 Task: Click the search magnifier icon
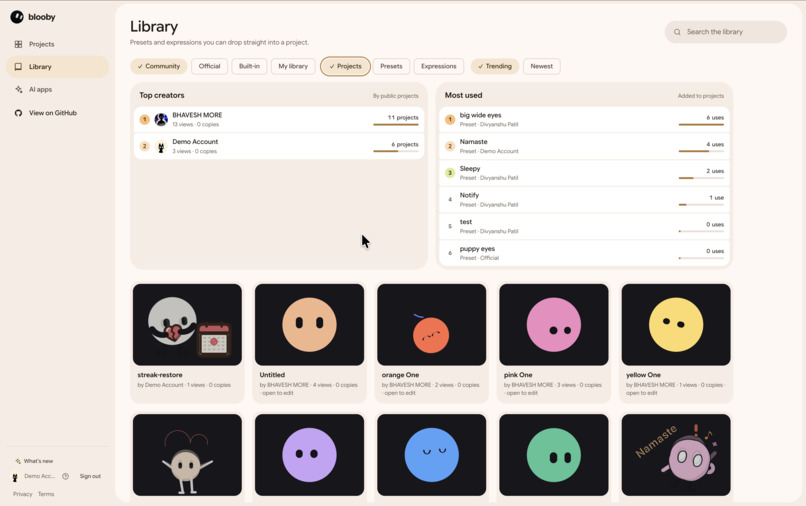(677, 32)
